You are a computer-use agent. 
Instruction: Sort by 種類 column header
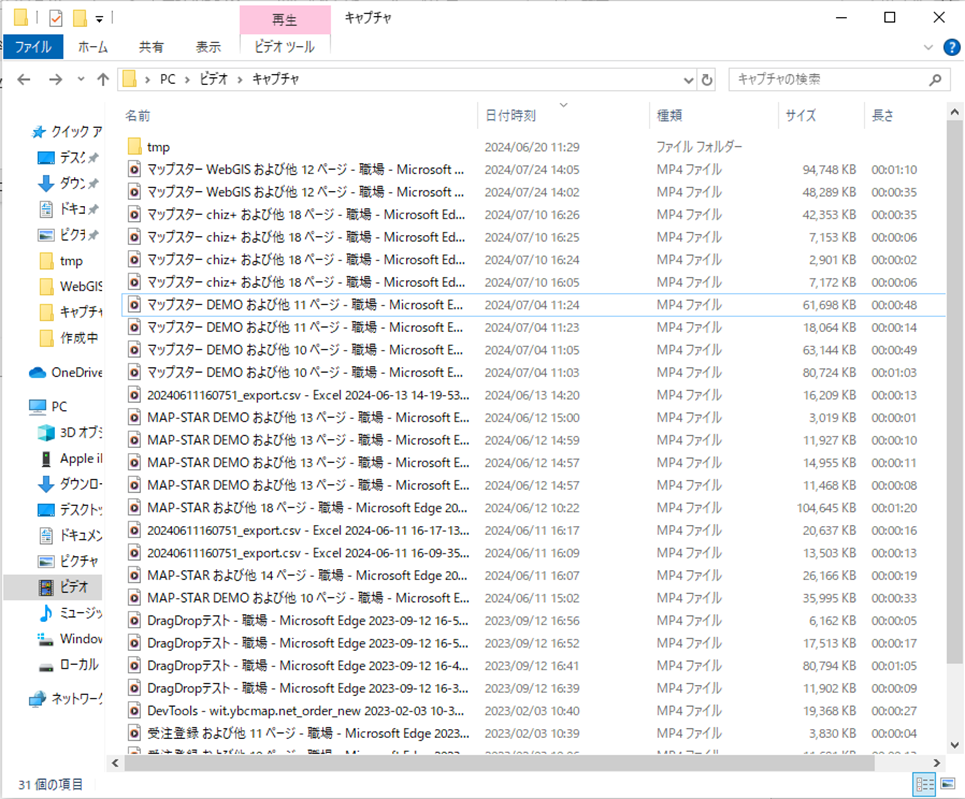tap(670, 115)
